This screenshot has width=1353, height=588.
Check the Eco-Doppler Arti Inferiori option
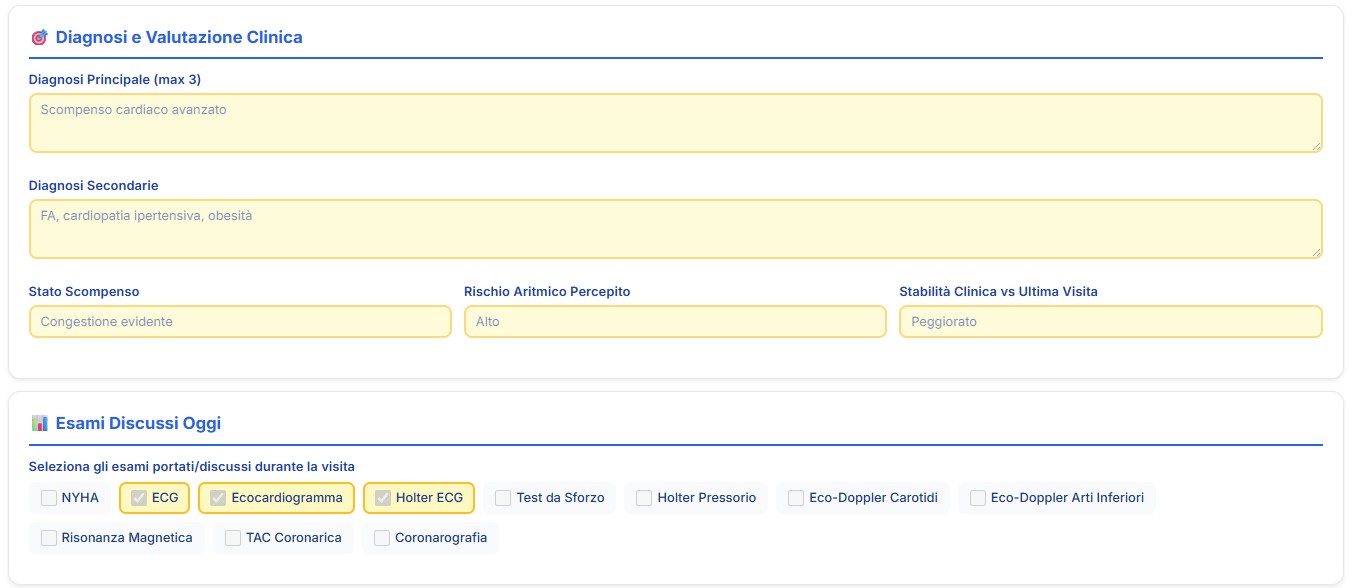coord(978,498)
